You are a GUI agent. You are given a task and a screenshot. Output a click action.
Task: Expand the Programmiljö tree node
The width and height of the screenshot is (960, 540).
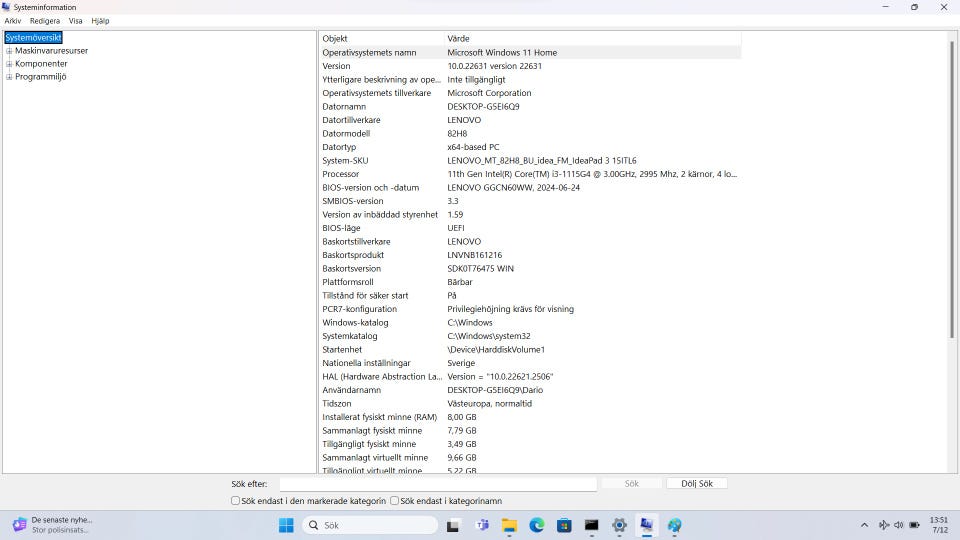[9, 77]
